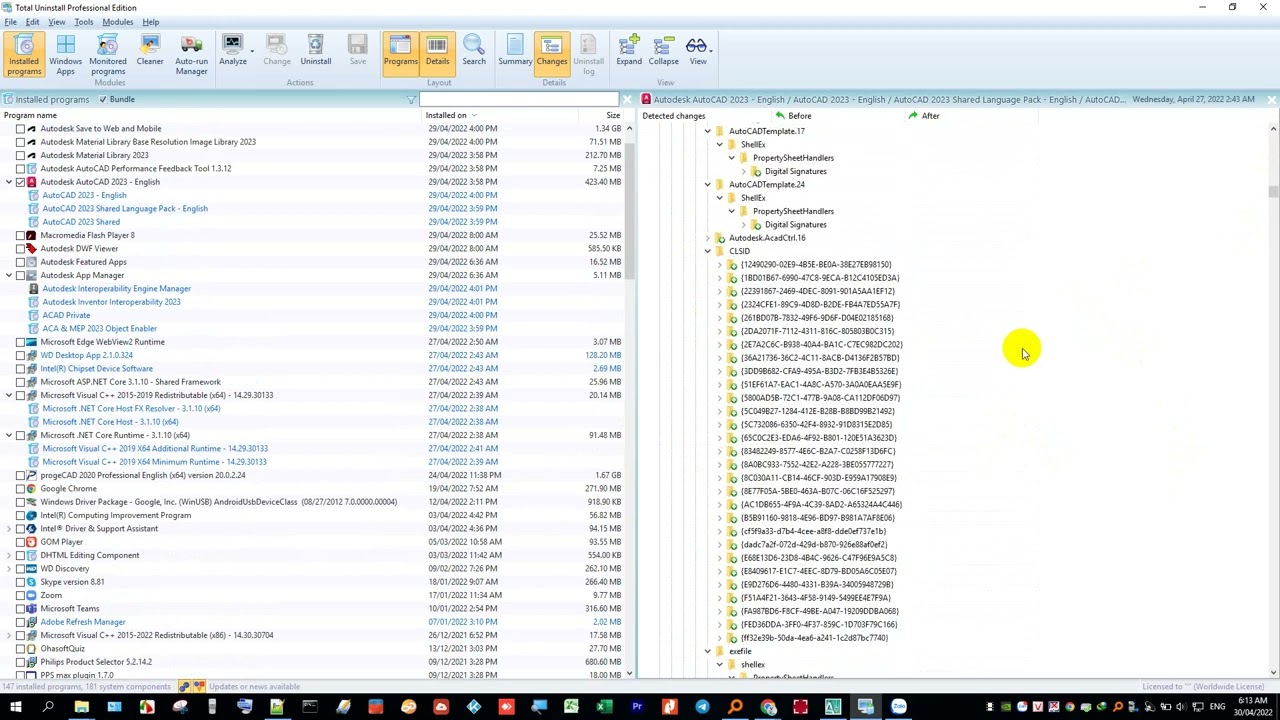Screen dimensions: 1280x720
Task: Open the Modules menu
Action: 117,22
